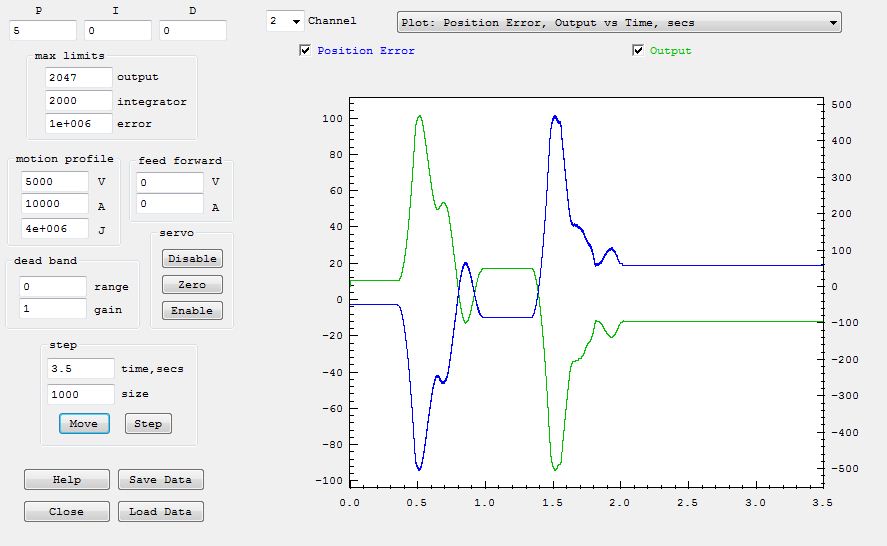Toggle the Output plot checkbox
This screenshot has height=546, width=887.
pyautogui.click(x=638, y=51)
